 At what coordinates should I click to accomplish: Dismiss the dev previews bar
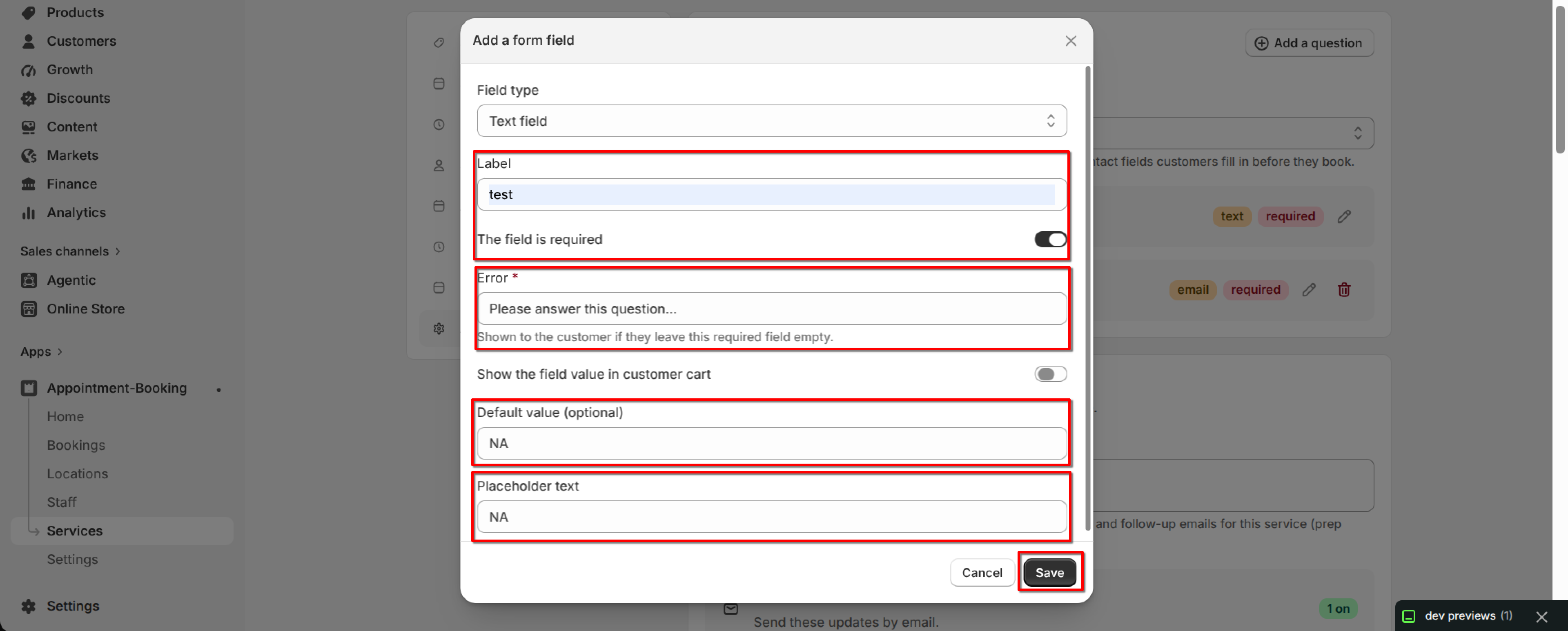point(1541,616)
